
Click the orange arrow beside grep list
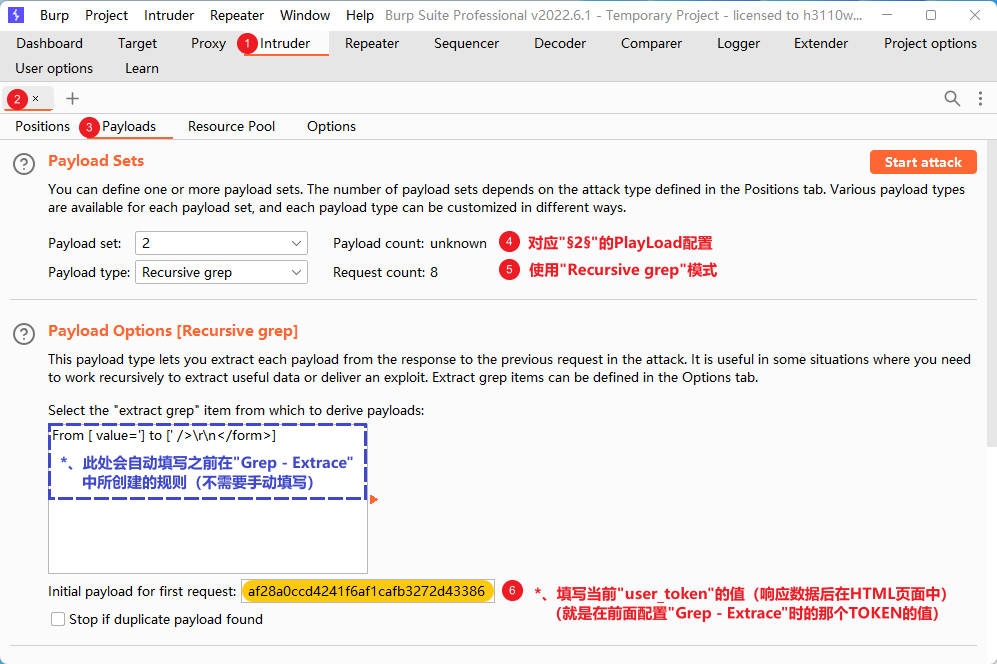coord(374,499)
